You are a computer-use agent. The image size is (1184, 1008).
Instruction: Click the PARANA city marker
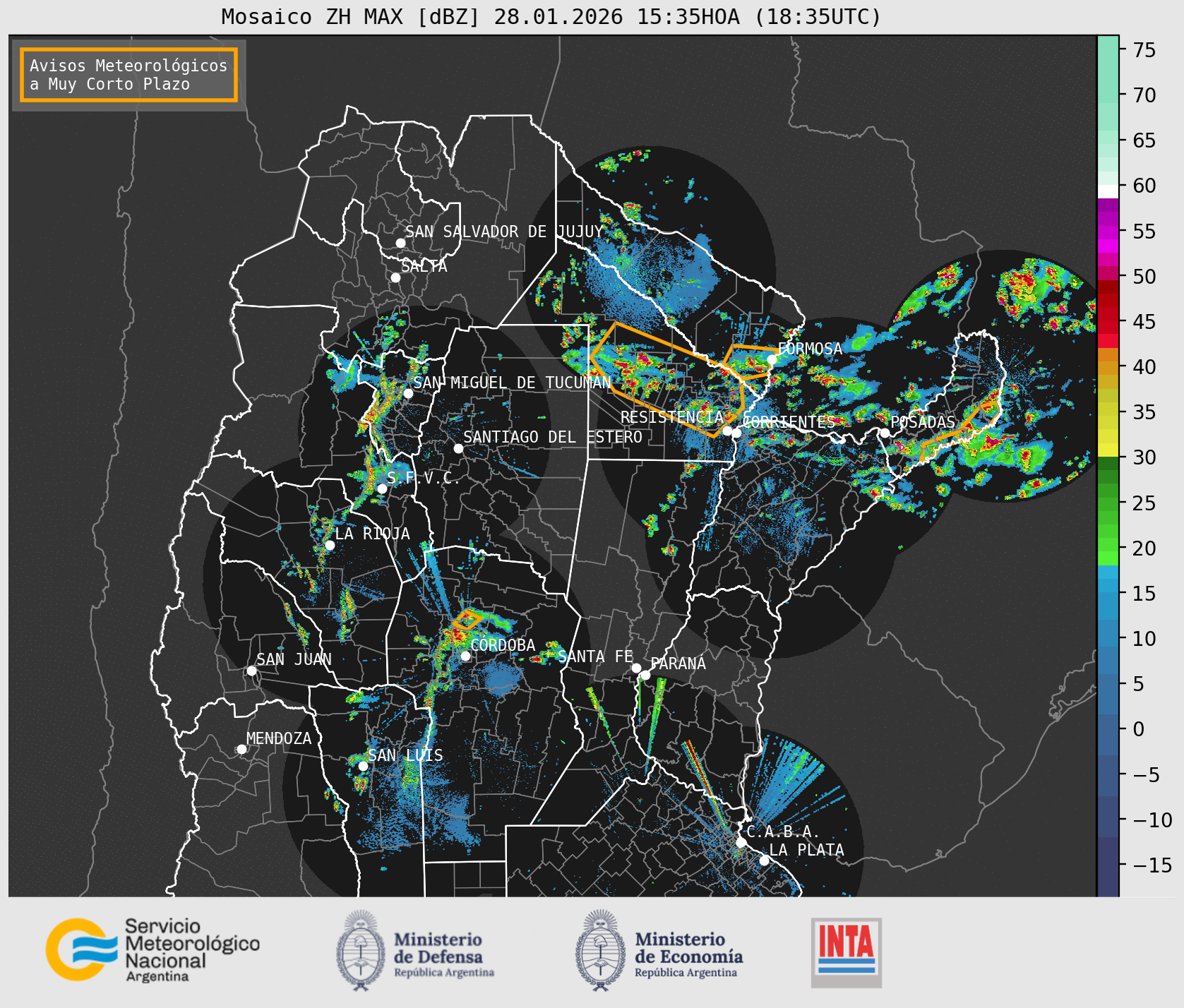pyautogui.click(x=645, y=675)
